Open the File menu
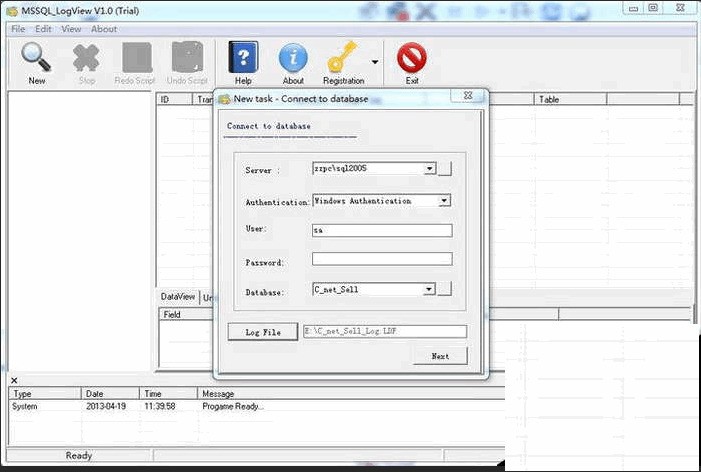This screenshot has height=472, width=701. [18, 29]
